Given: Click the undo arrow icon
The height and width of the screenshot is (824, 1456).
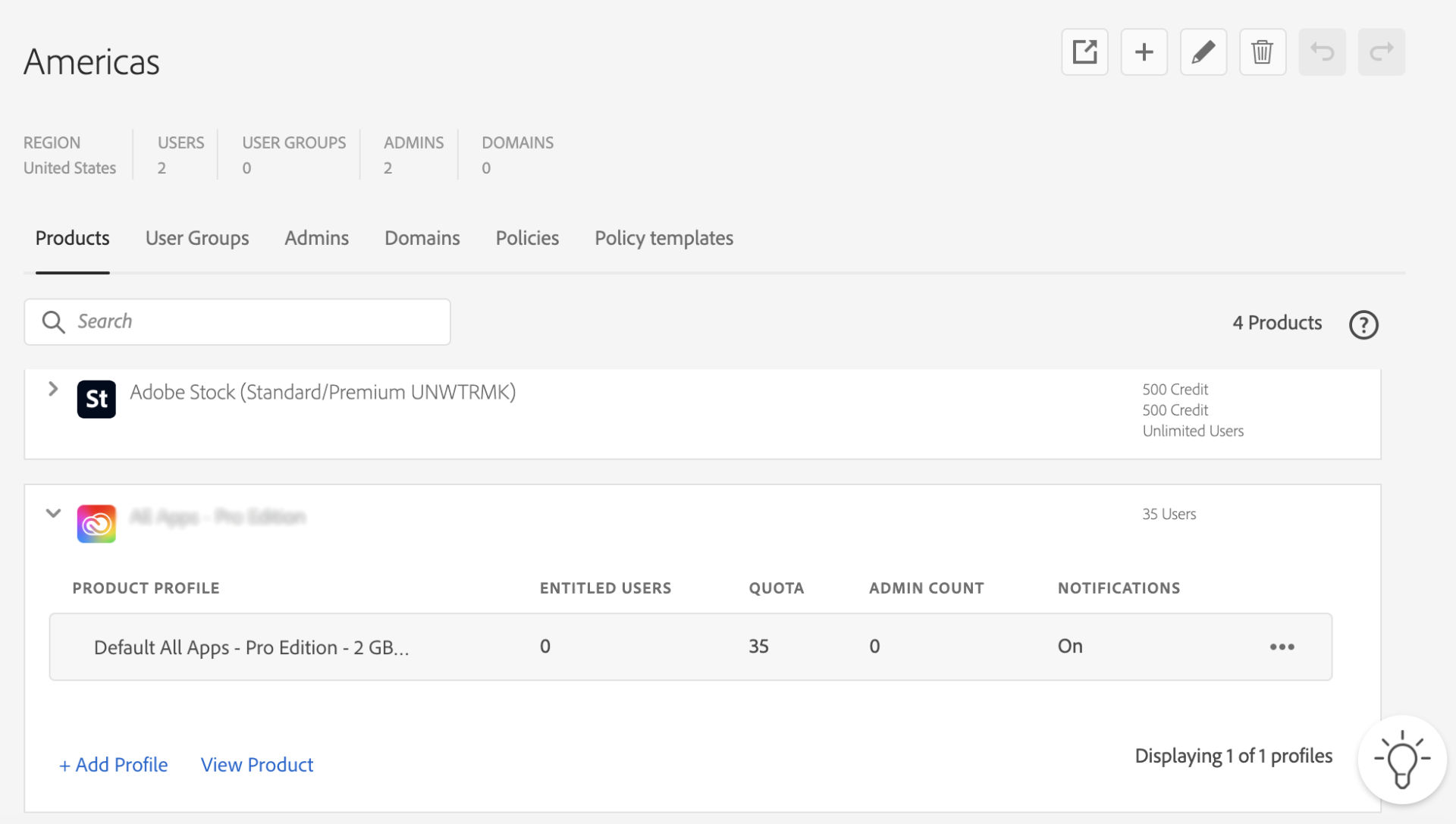Looking at the screenshot, I should click(1322, 52).
